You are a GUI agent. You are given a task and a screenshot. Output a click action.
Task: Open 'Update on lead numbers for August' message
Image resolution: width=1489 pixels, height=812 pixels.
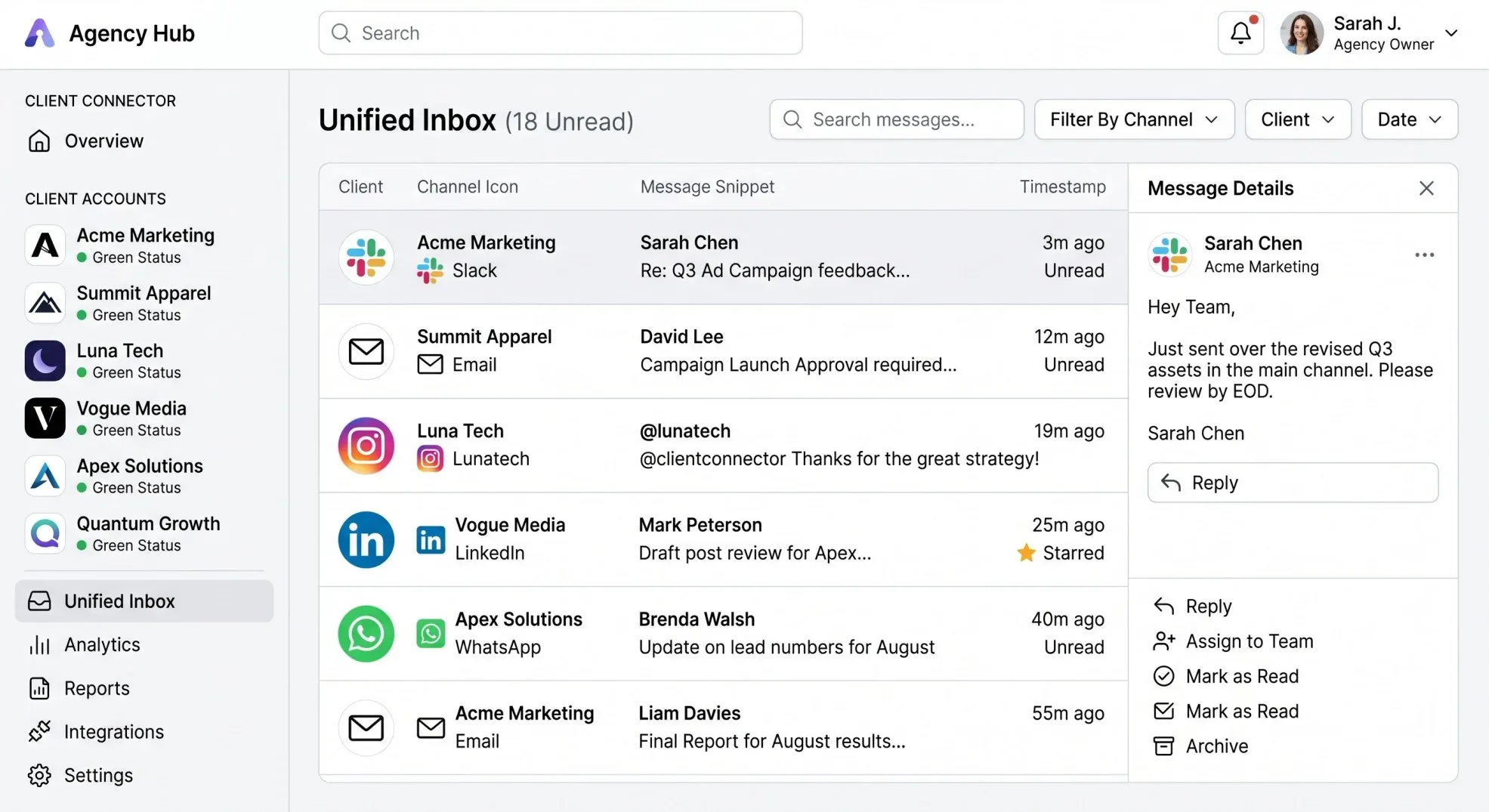(x=723, y=634)
